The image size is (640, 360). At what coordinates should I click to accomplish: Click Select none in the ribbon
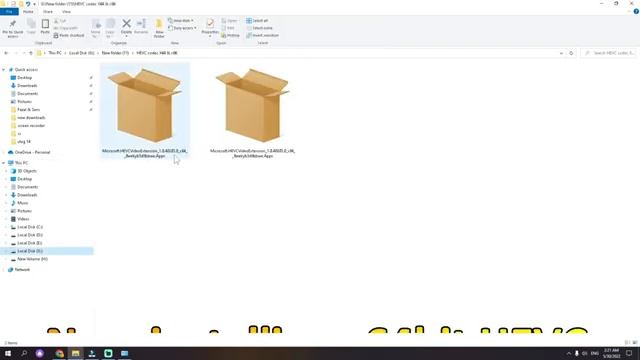(x=259, y=28)
